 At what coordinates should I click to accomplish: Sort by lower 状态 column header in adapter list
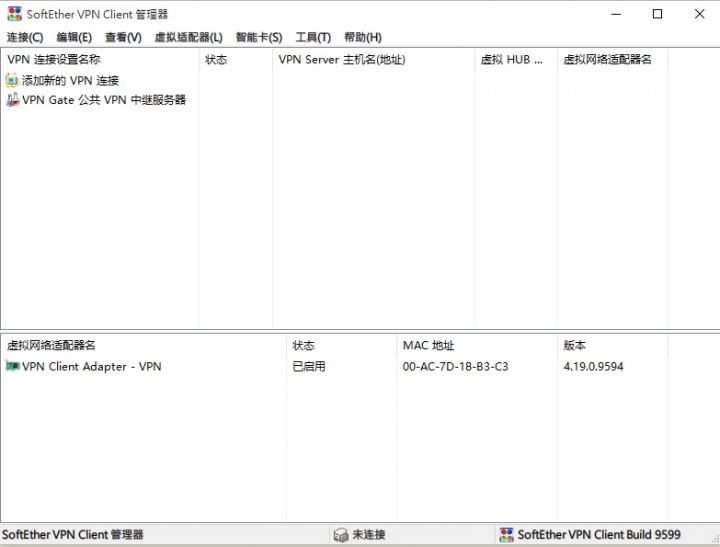coord(342,345)
